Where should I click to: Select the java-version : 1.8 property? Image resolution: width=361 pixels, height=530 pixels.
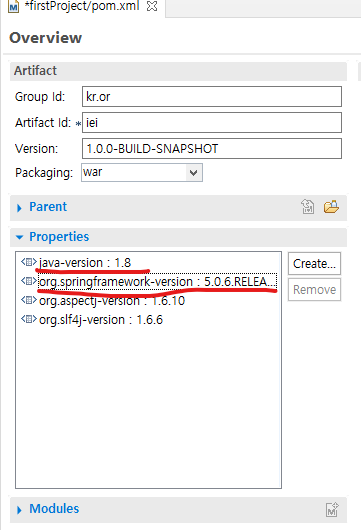click(85, 263)
